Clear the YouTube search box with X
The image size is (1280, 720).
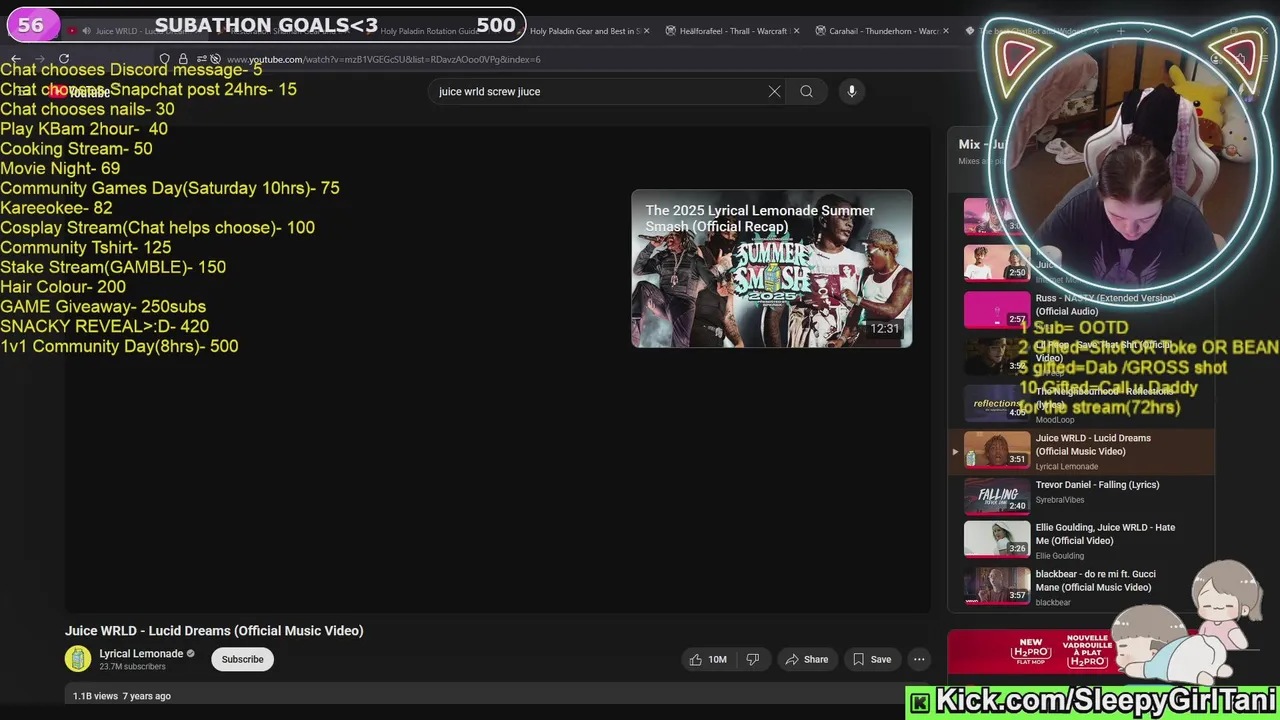[x=774, y=91]
